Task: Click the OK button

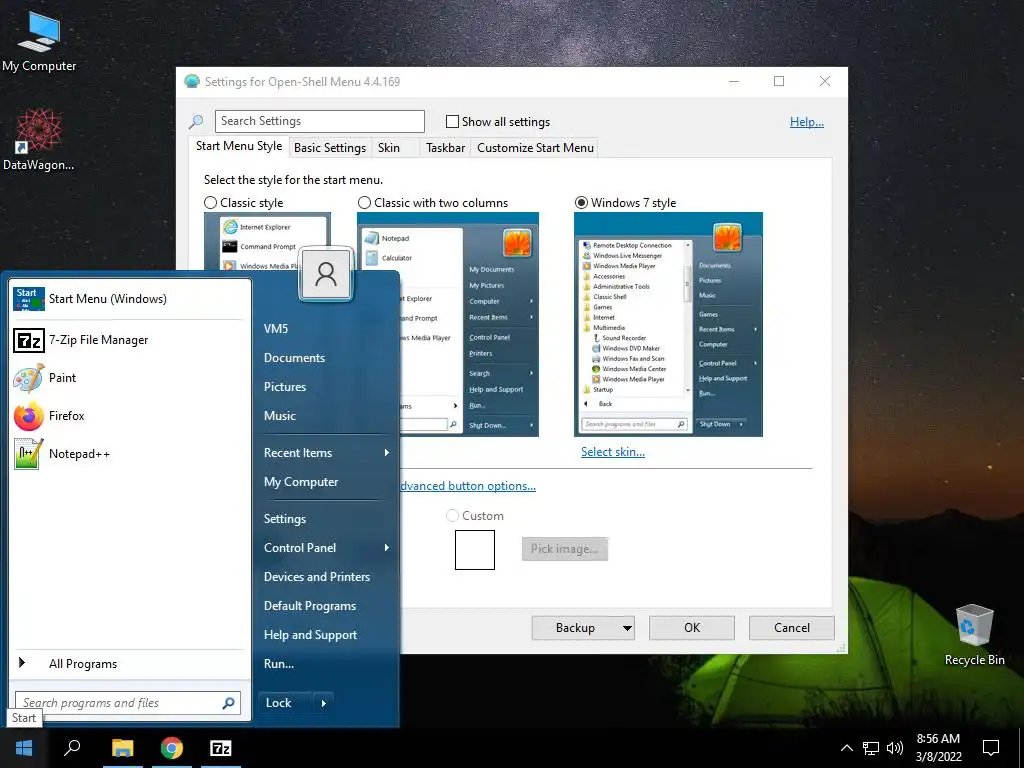Action: [692, 628]
